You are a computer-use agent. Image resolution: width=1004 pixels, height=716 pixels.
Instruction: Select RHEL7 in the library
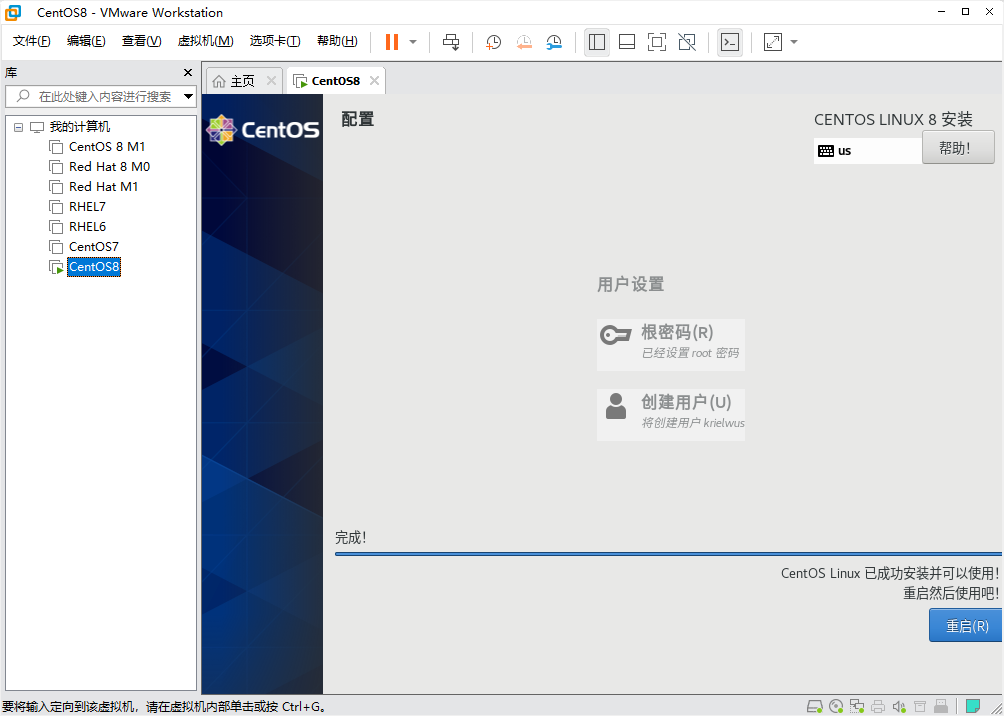(x=87, y=206)
